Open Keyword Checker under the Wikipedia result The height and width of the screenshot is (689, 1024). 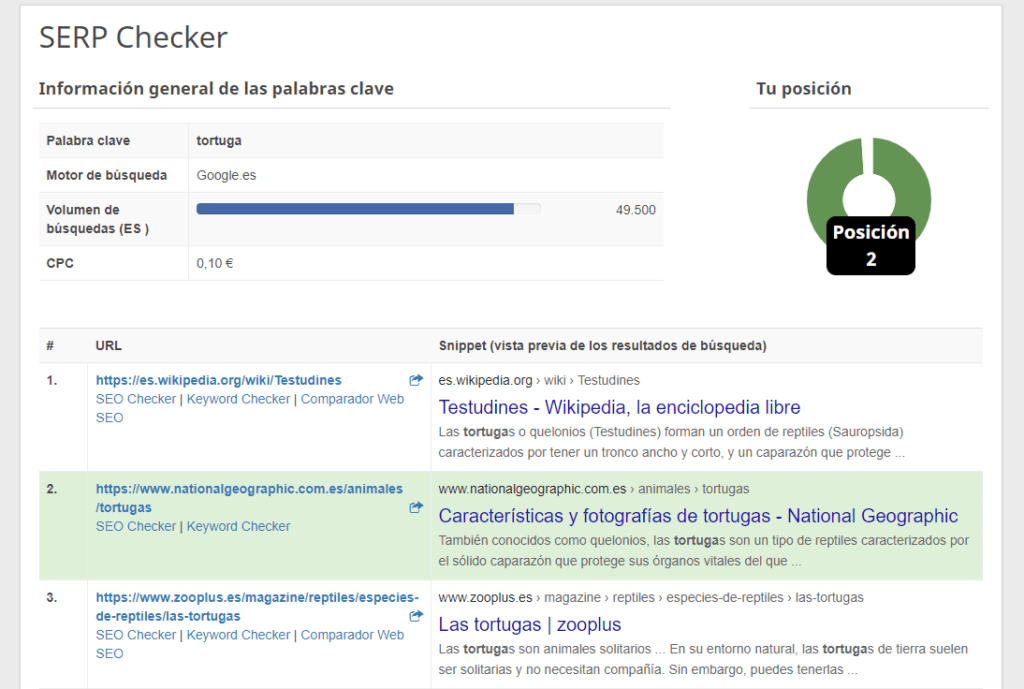238,398
